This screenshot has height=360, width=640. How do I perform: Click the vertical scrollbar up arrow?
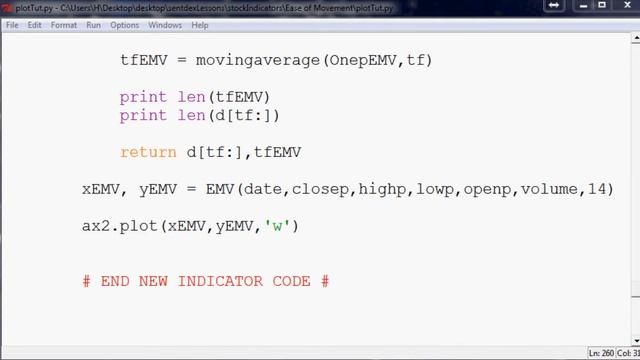(636, 38)
